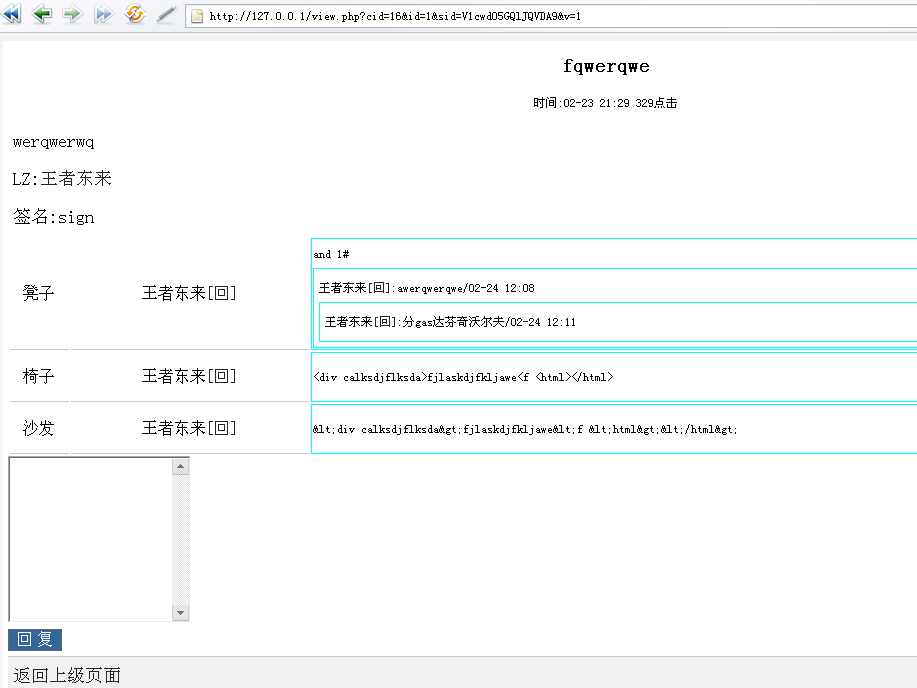Screen dimensions: 917x688
Task: Click 王者东来[回] in the 凳子 row
Action: pos(189,293)
